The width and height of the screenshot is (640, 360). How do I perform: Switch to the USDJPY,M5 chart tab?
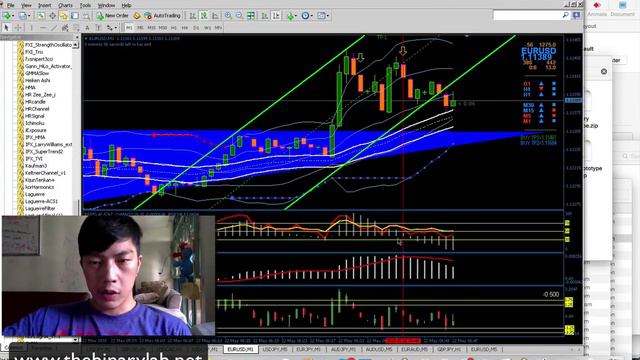point(275,349)
